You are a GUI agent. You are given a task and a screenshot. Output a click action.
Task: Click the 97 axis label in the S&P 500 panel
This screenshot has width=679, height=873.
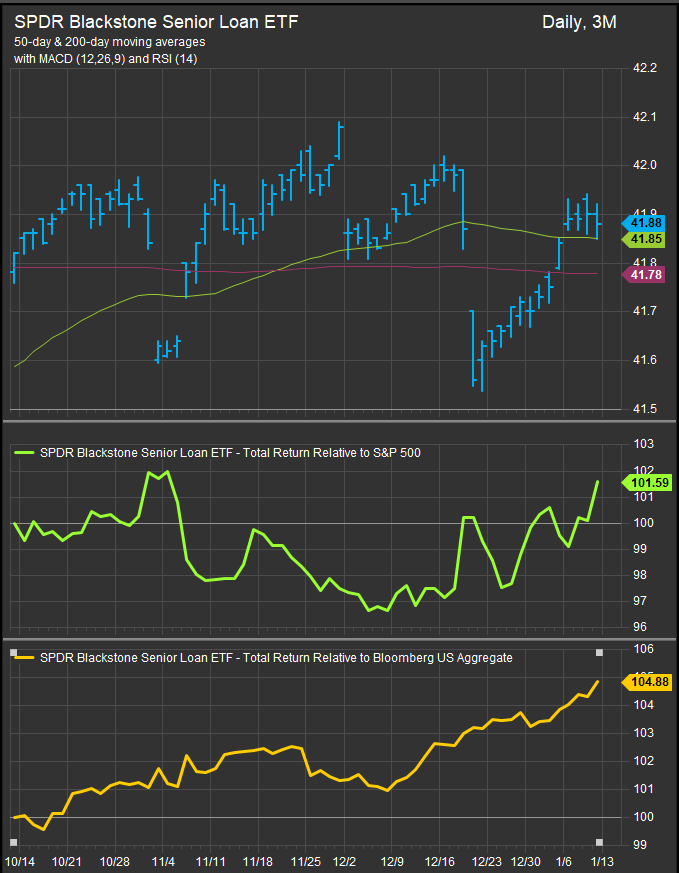(641, 601)
